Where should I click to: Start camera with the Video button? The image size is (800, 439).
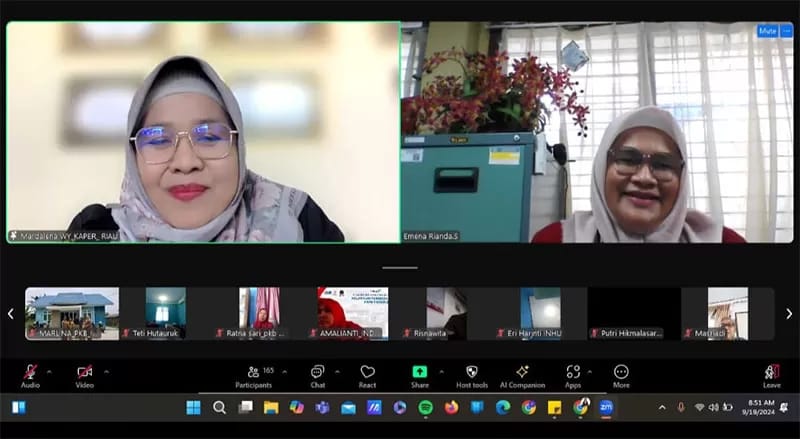(85, 377)
